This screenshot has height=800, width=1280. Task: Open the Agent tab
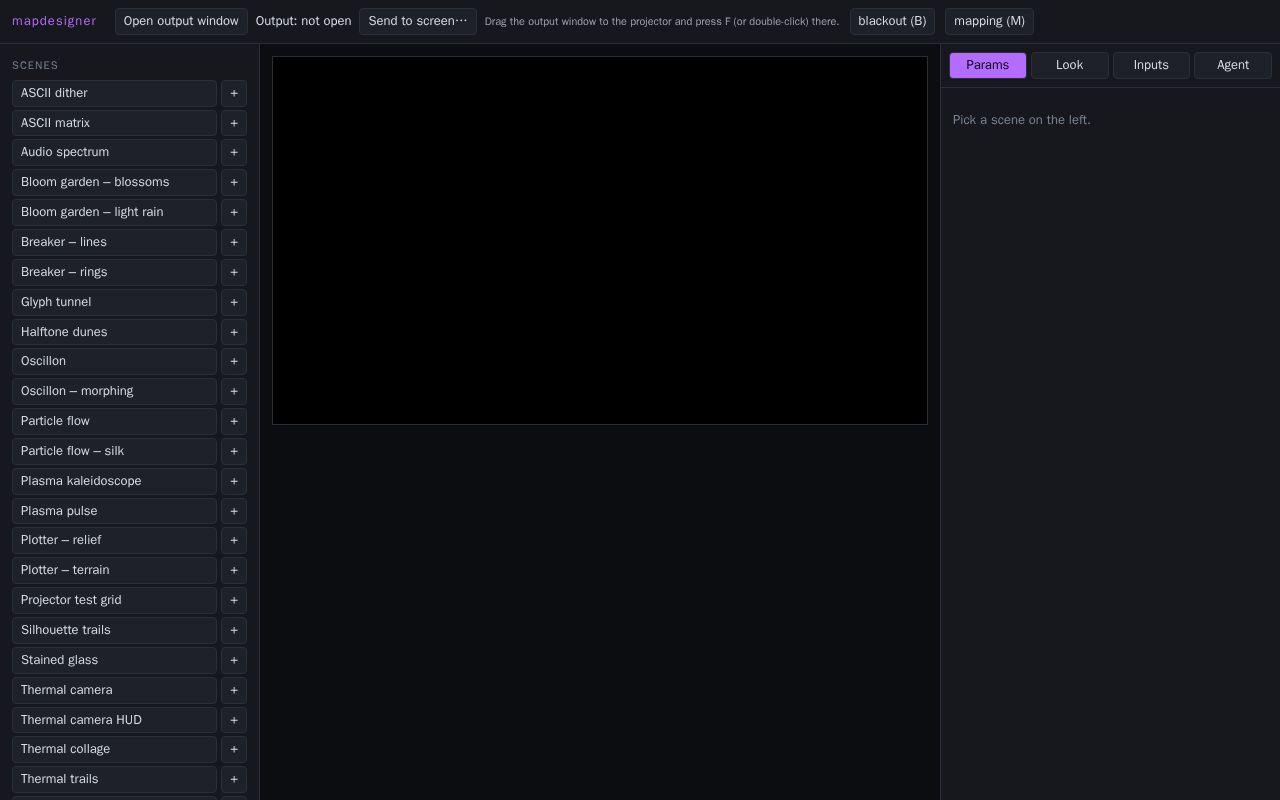click(x=1233, y=65)
